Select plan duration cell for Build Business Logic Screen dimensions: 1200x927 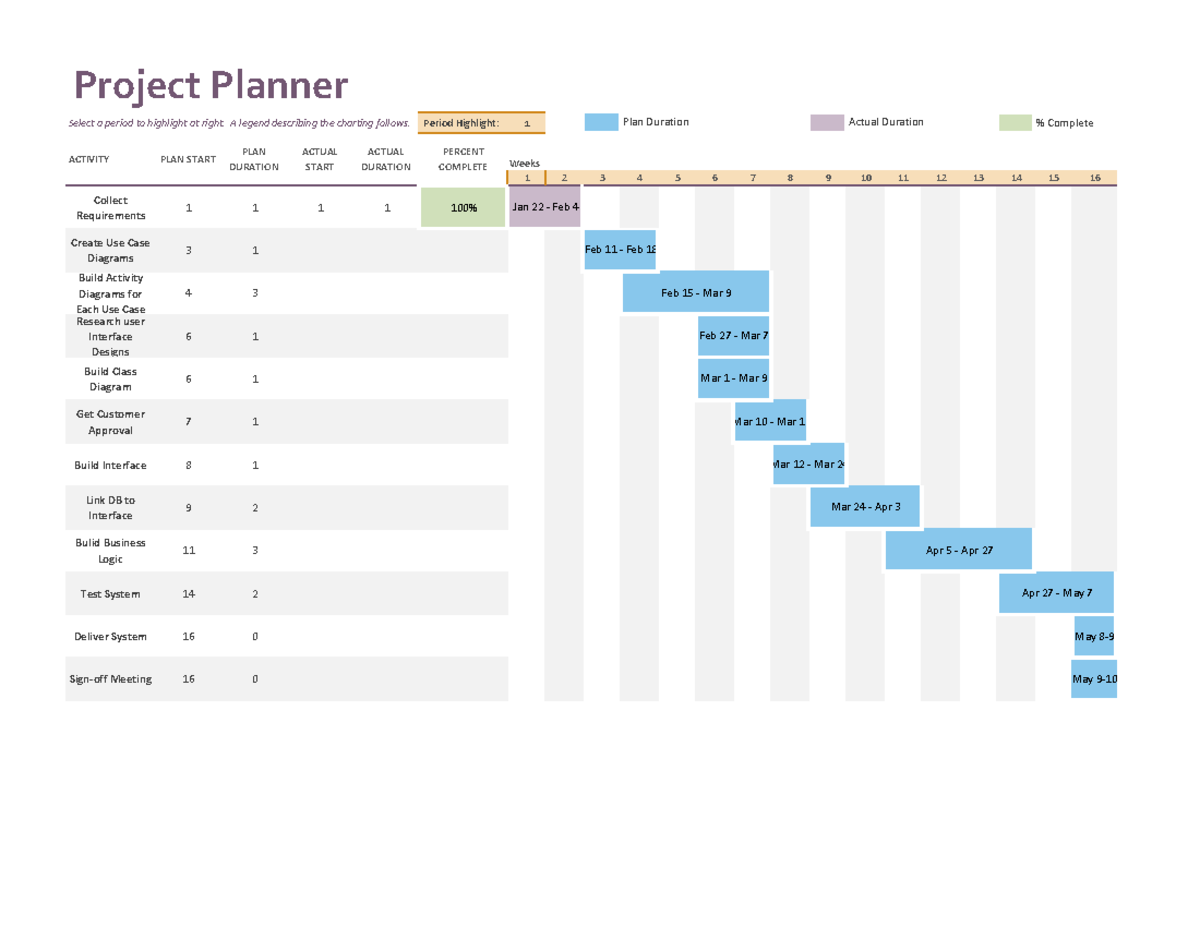click(255, 551)
